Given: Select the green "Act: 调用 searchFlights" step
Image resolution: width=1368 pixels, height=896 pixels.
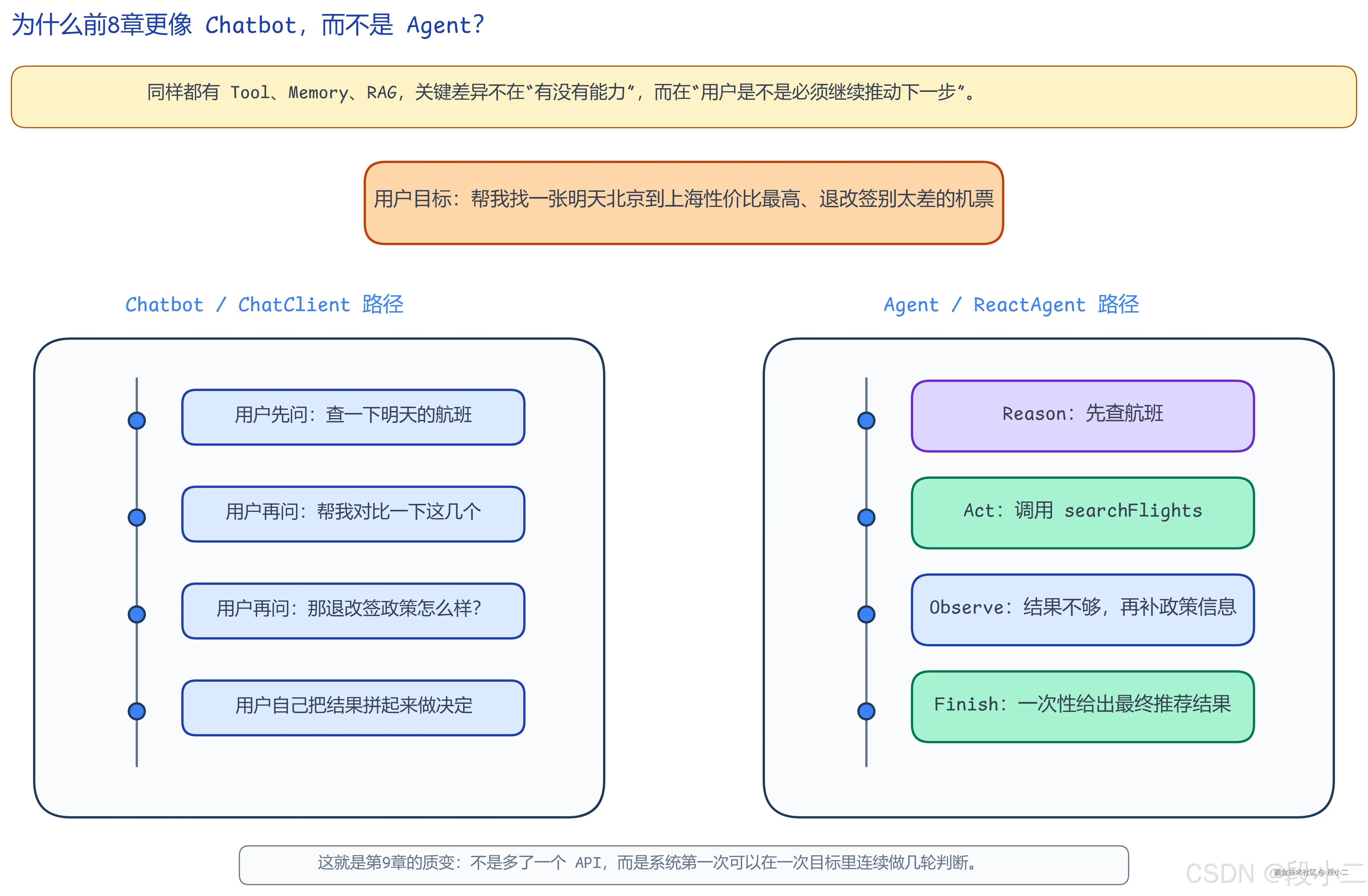Looking at the screenshot, I should pyautogui.click(x=1082, y=513).
